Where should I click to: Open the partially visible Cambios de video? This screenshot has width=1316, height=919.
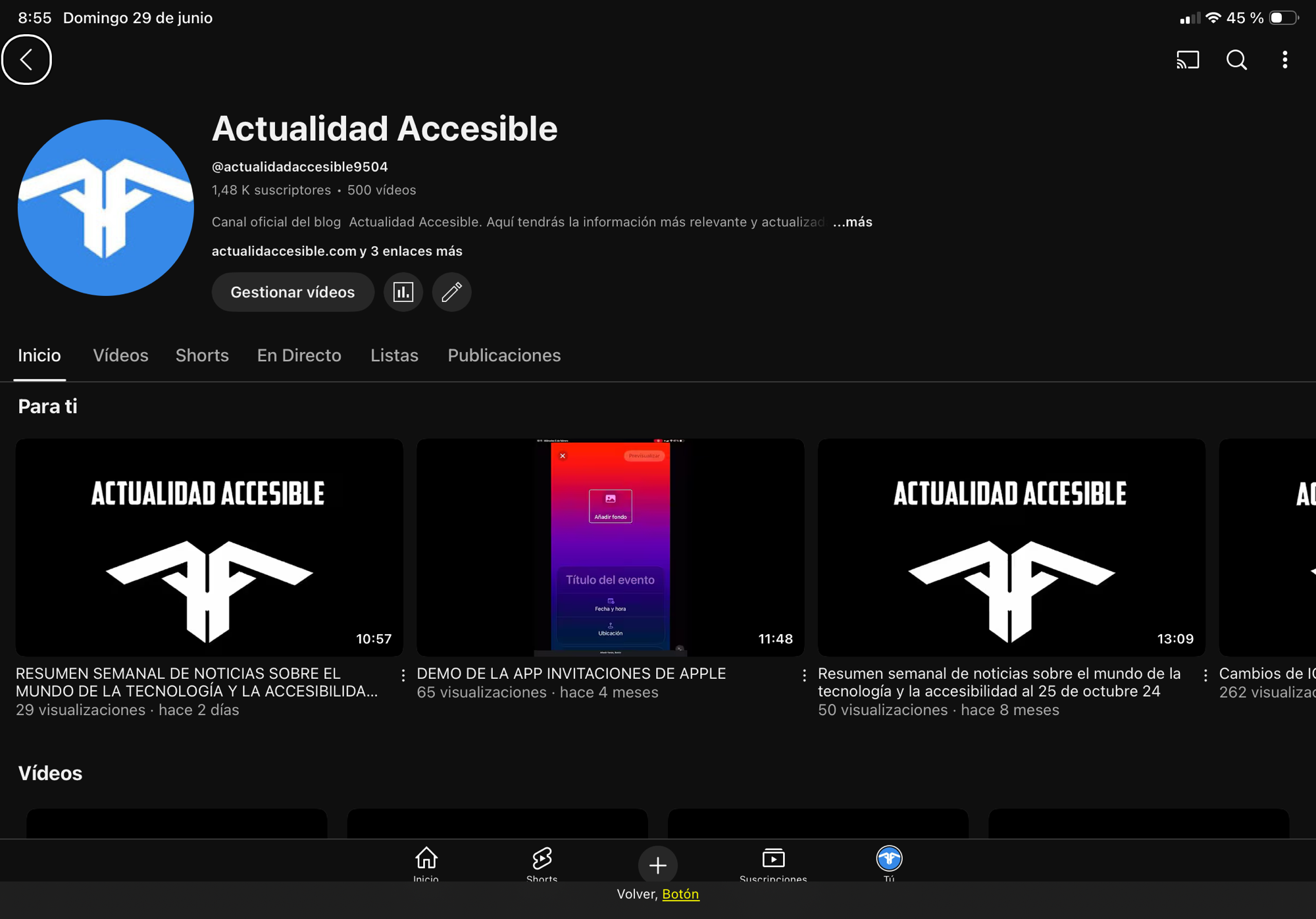(1267, 547)
